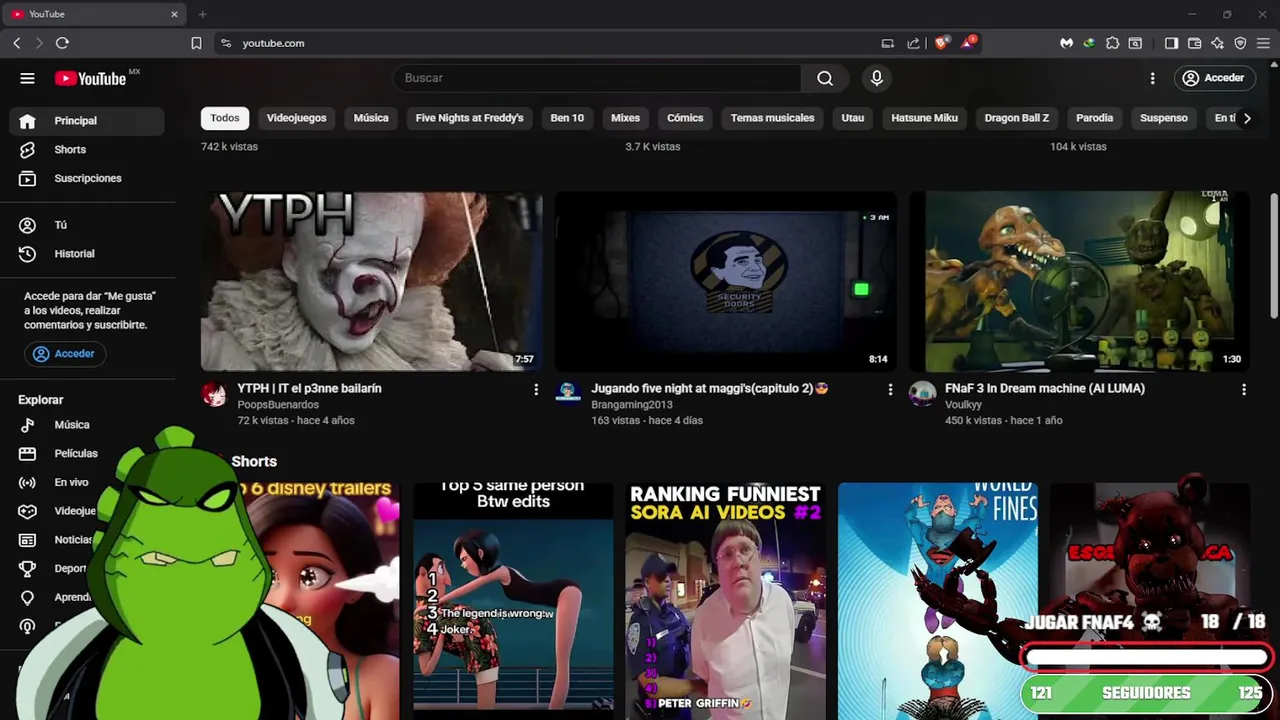This screenshot has width=1280, height=720.
Task: Open the browser extensions puzzle icon
Action: [1112, 43]
